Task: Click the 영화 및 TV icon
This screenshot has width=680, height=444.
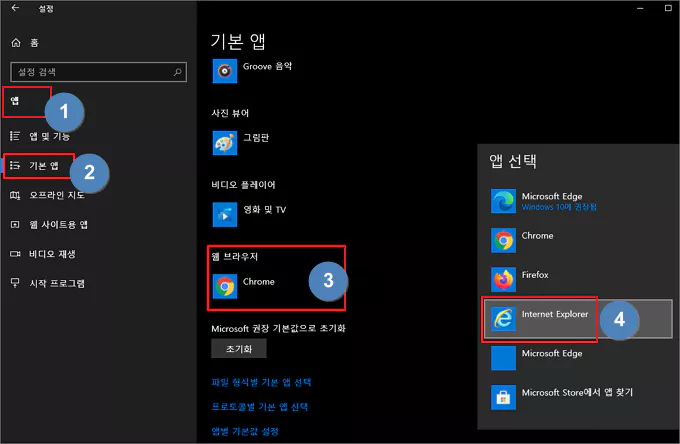Action: tap(225, 215)
